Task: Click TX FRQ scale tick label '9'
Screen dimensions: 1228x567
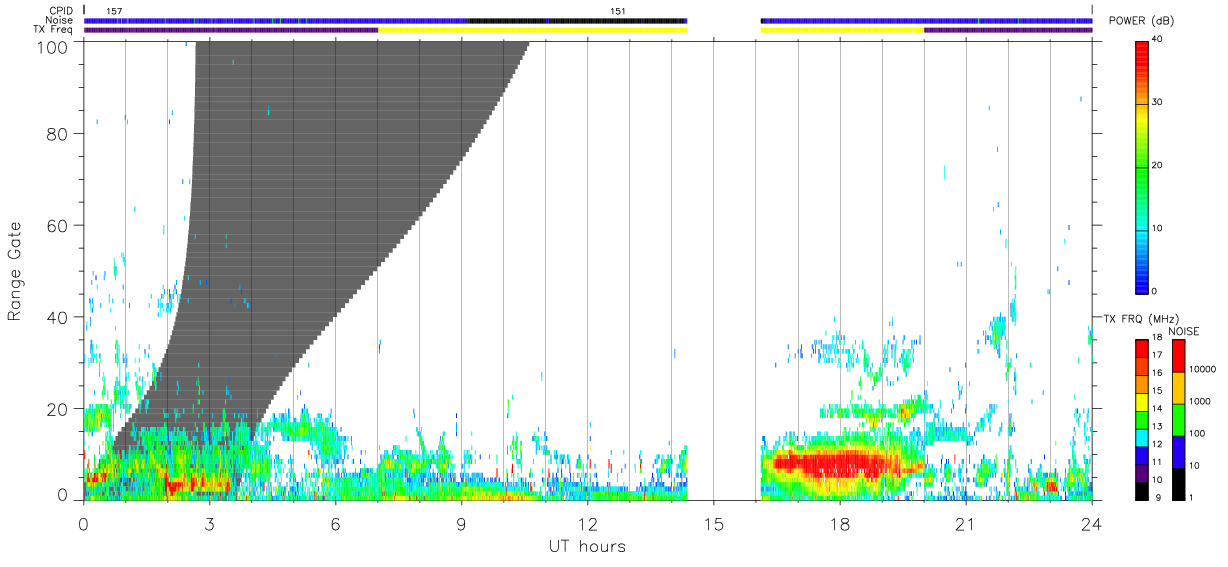Action: pos(1157,497)
